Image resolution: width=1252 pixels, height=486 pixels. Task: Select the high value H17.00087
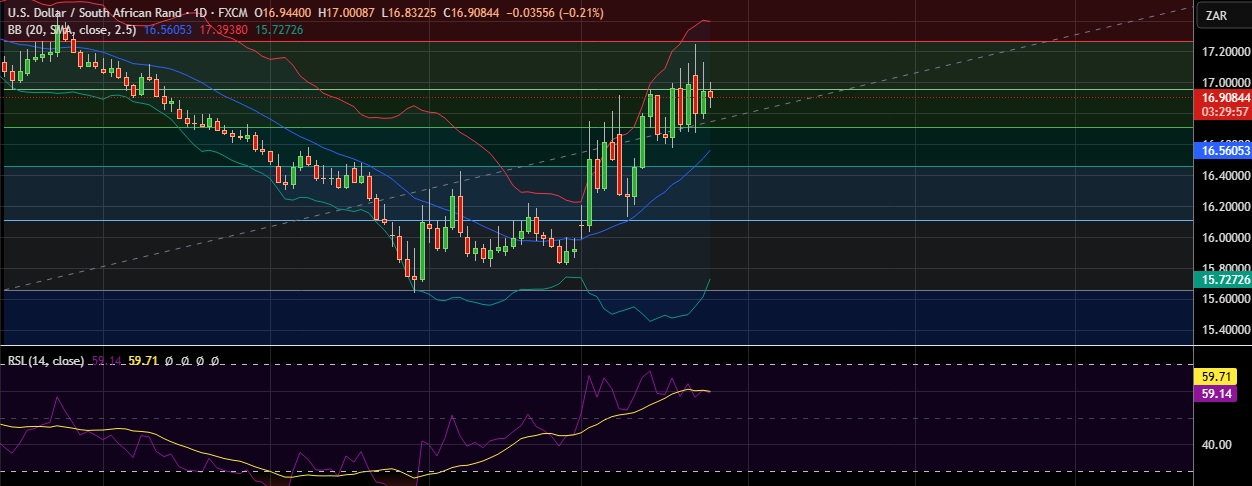point(347,14)
